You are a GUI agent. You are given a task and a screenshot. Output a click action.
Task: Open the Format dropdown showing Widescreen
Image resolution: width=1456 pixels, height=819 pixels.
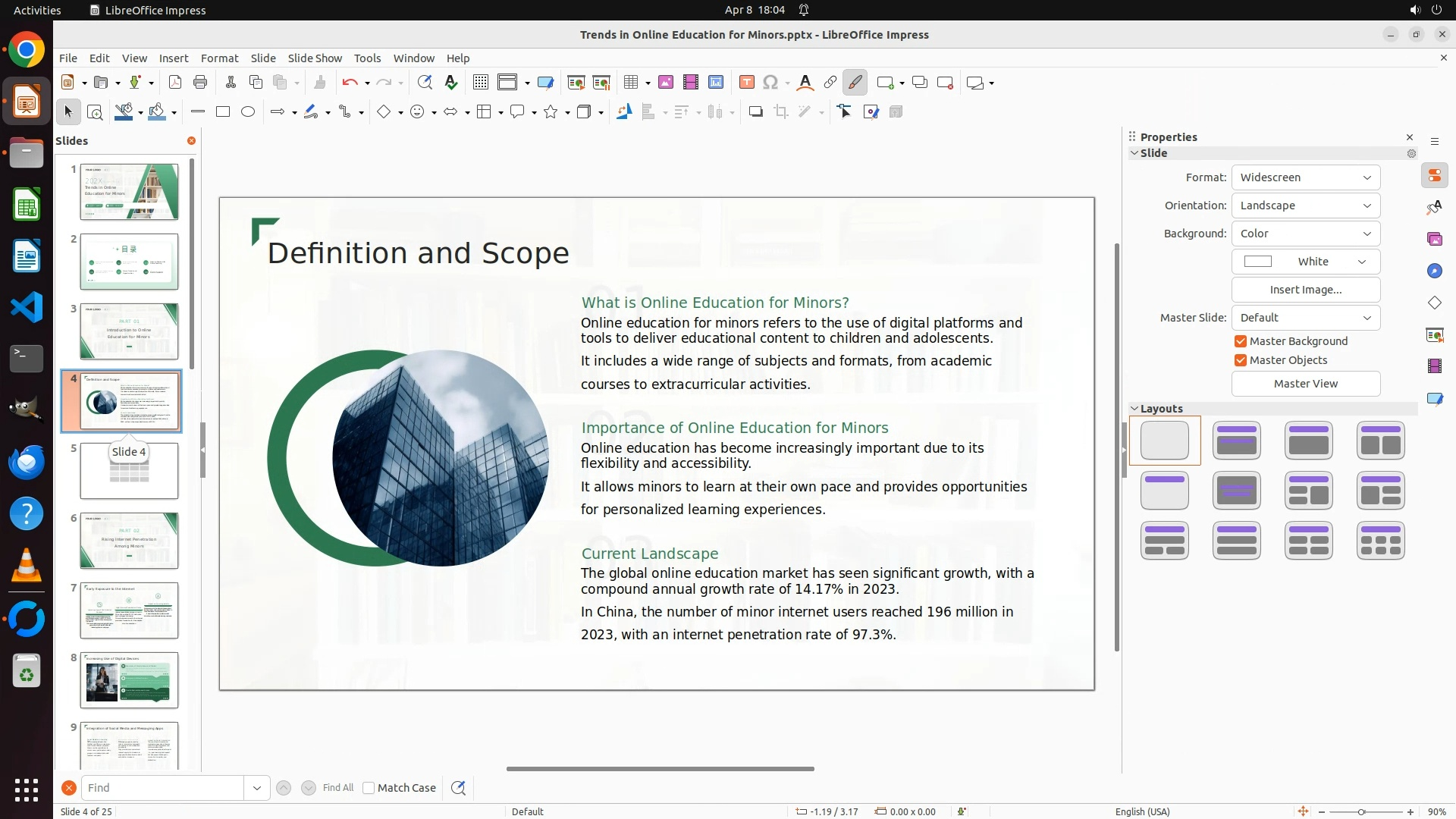pos(1305,177)
